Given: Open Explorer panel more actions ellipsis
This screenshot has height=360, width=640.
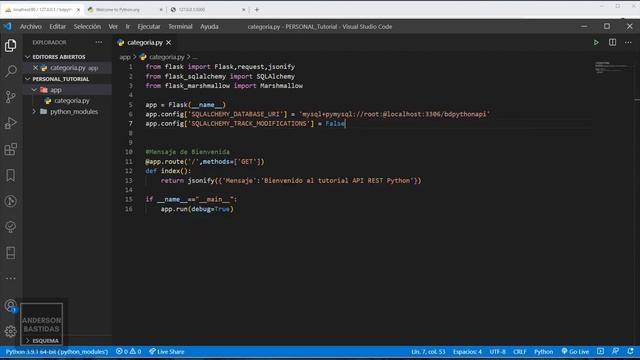Looking at the screenshot, I should pyautogui.click(x=99, y=42).
